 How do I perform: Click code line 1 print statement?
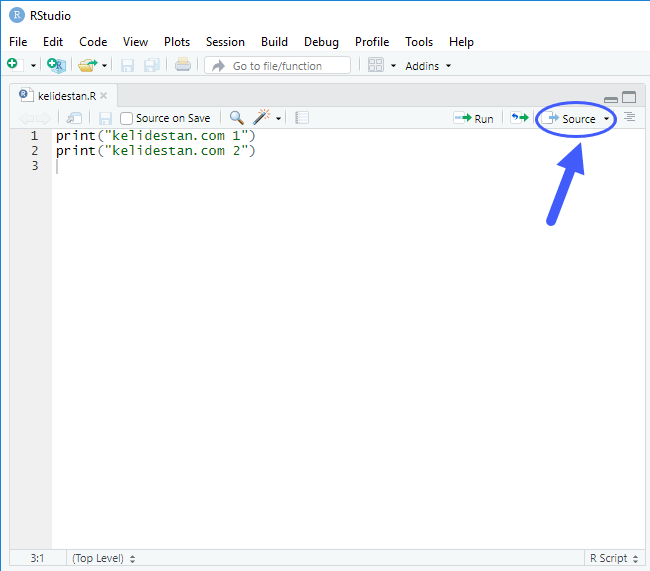pos(156,136)
